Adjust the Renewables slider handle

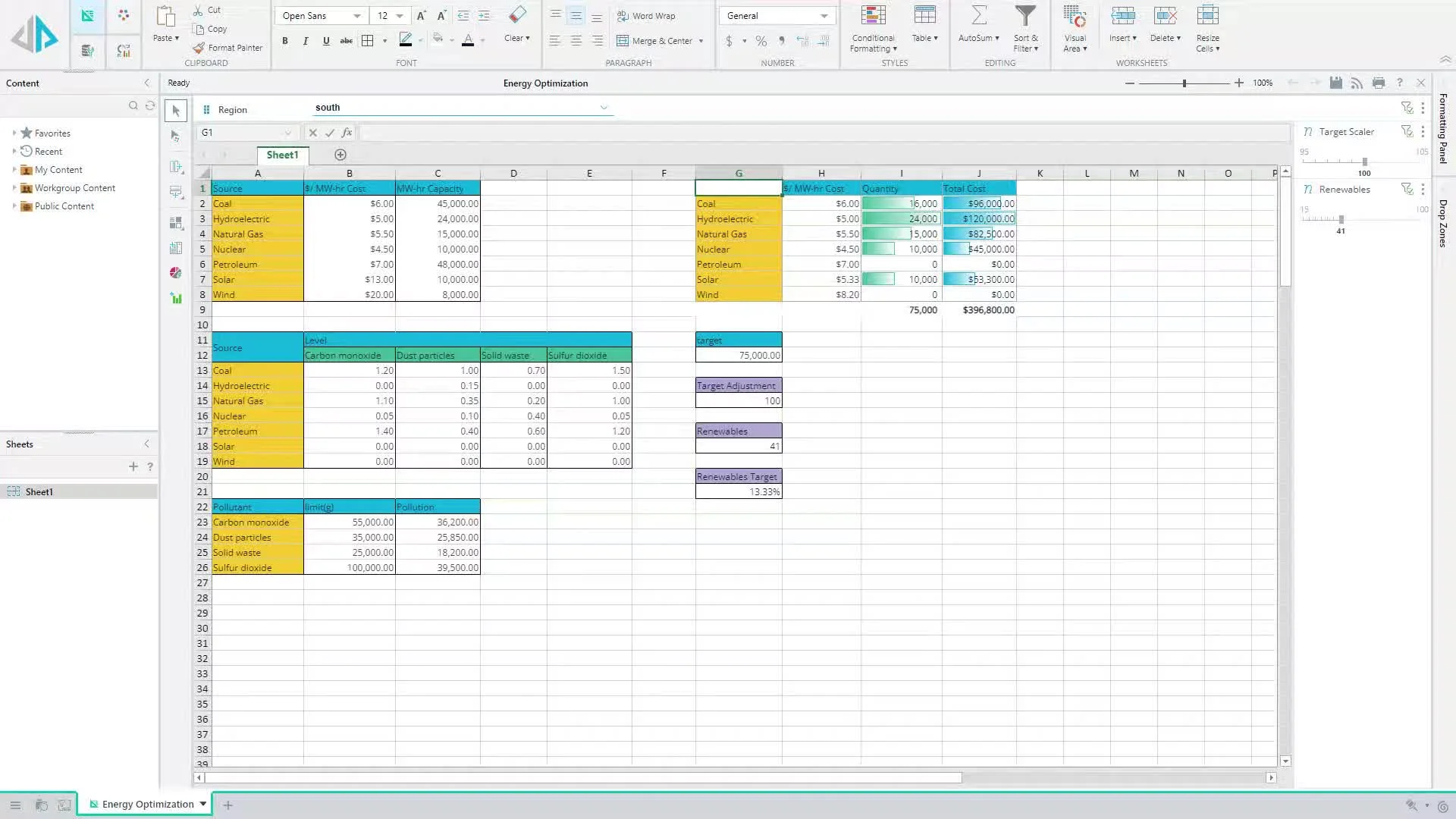[1341, 219]
